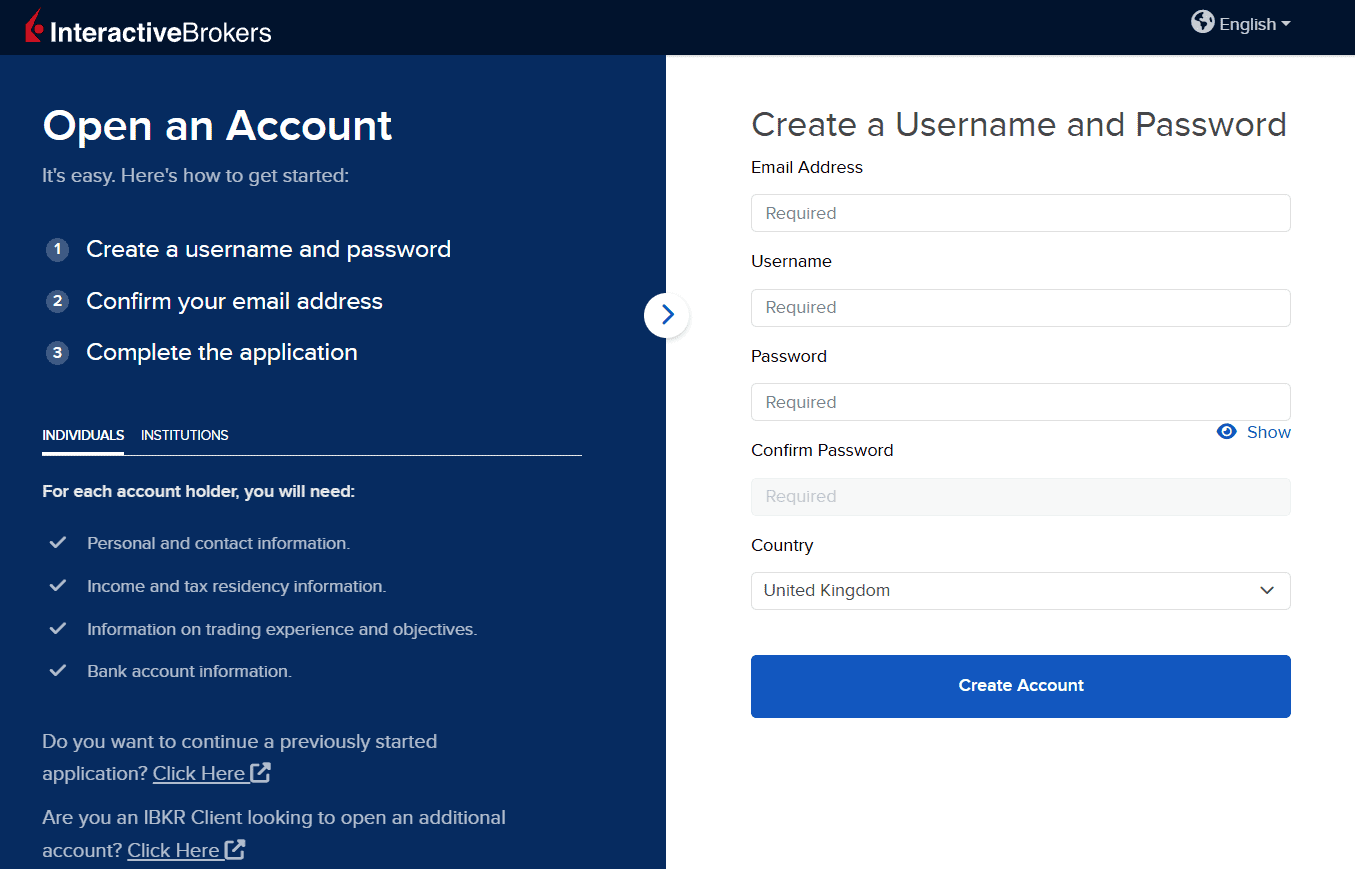Screen dimensions: 1355x869
Task: Click the eye icon beside Show
Action: point(1226,432)
